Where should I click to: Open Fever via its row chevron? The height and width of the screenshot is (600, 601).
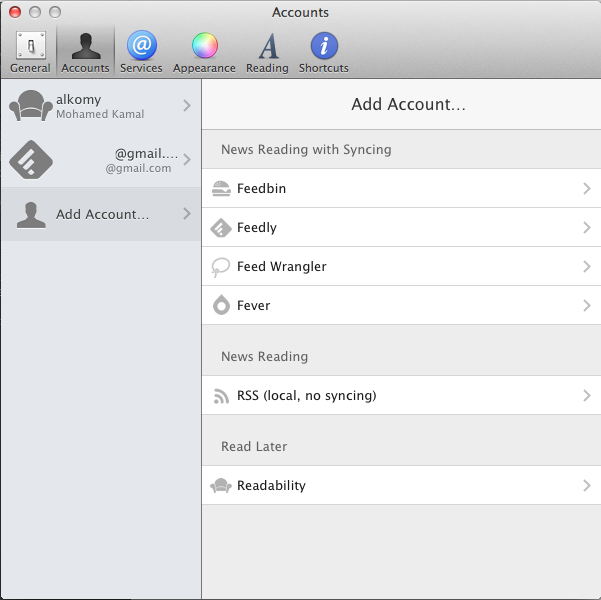pyautogui.click(x=586, y=306)
